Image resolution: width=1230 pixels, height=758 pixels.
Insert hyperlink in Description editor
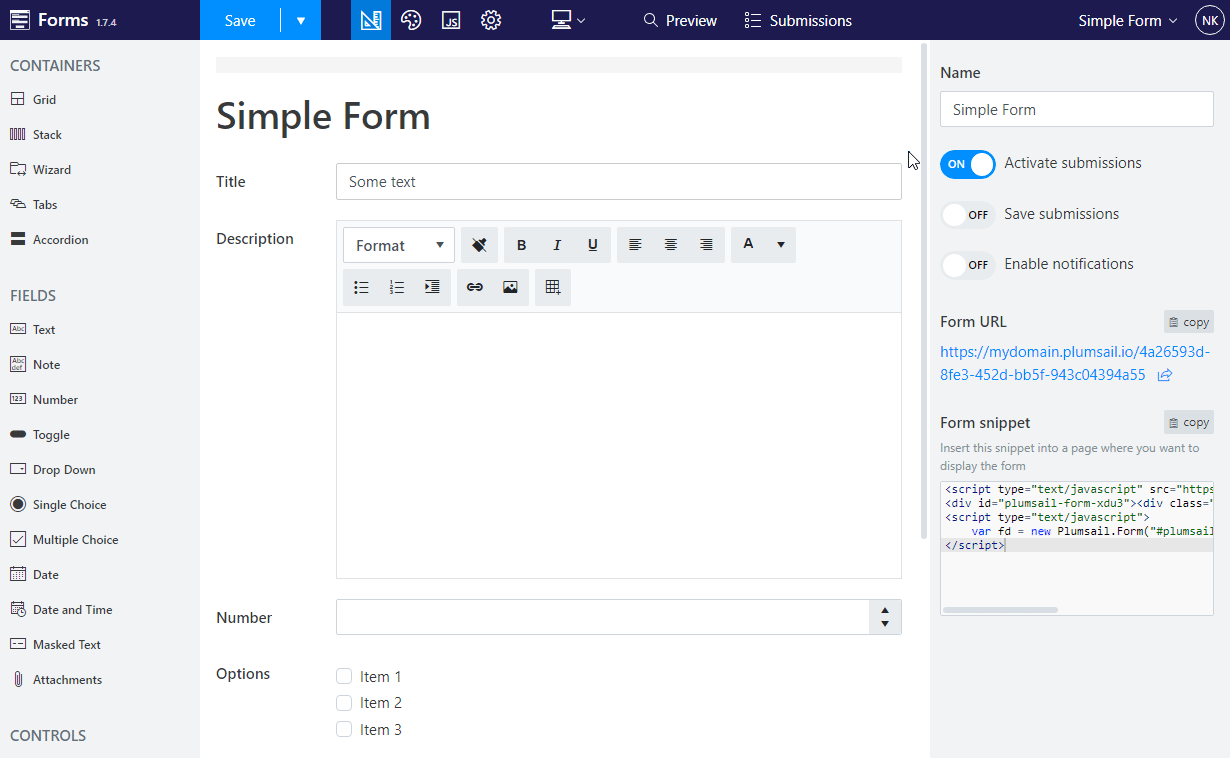475,287
